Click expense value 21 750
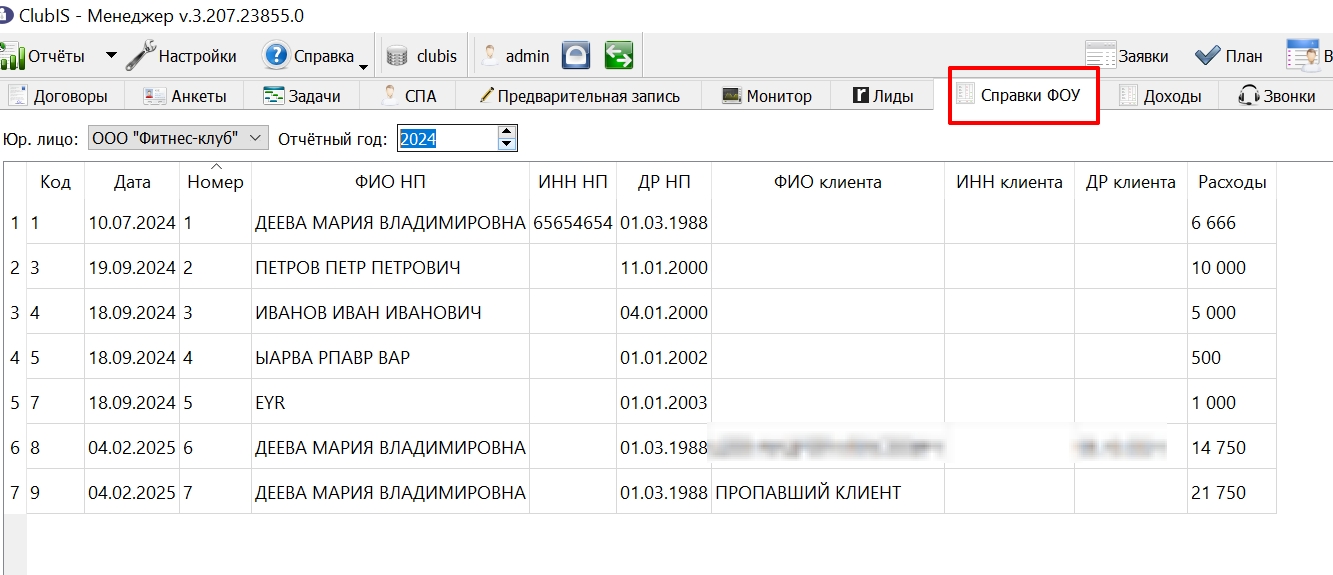 [x=1232, y=493]
